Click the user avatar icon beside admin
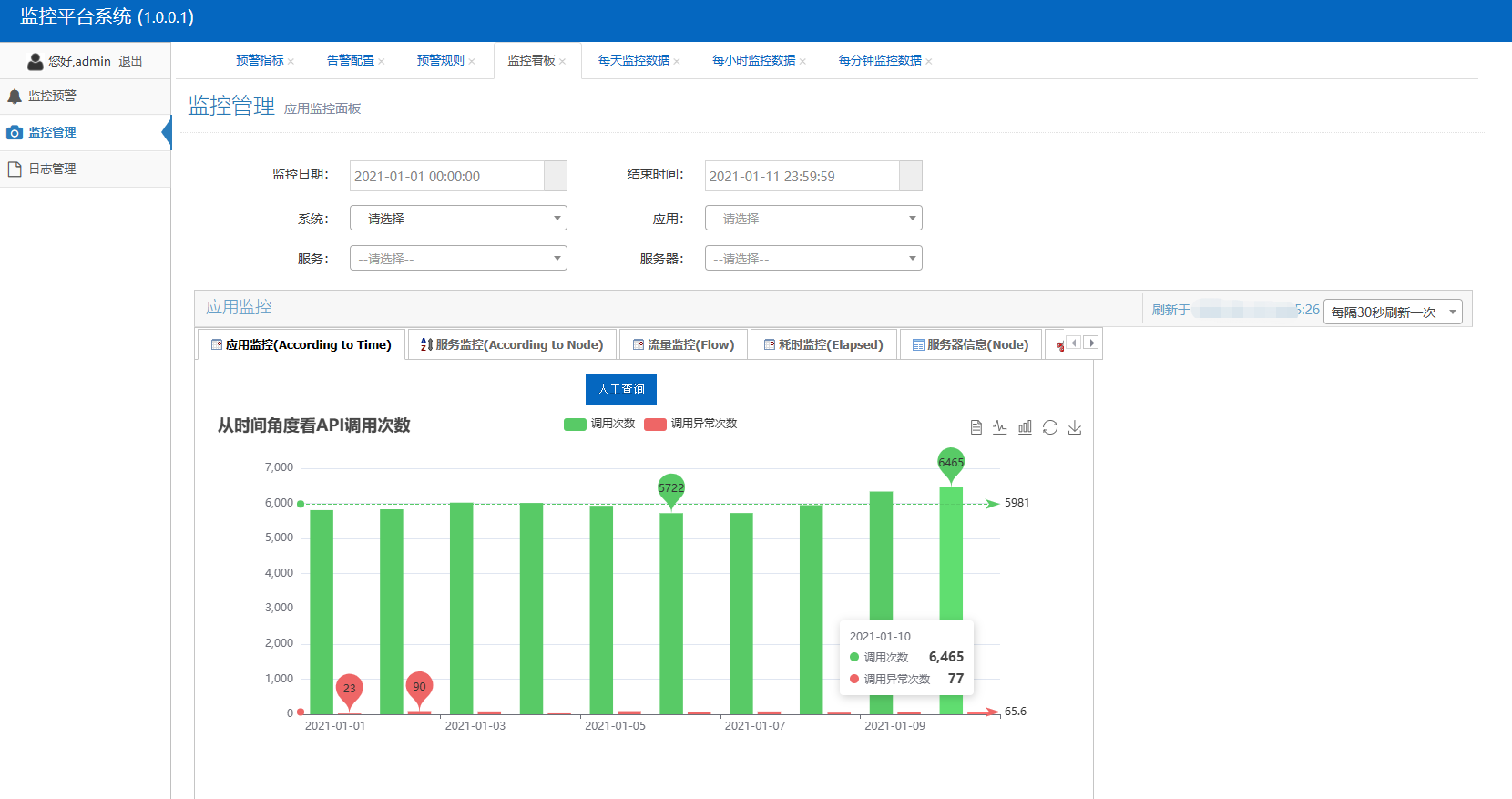 pyautogui.click(x=36, y=62)
